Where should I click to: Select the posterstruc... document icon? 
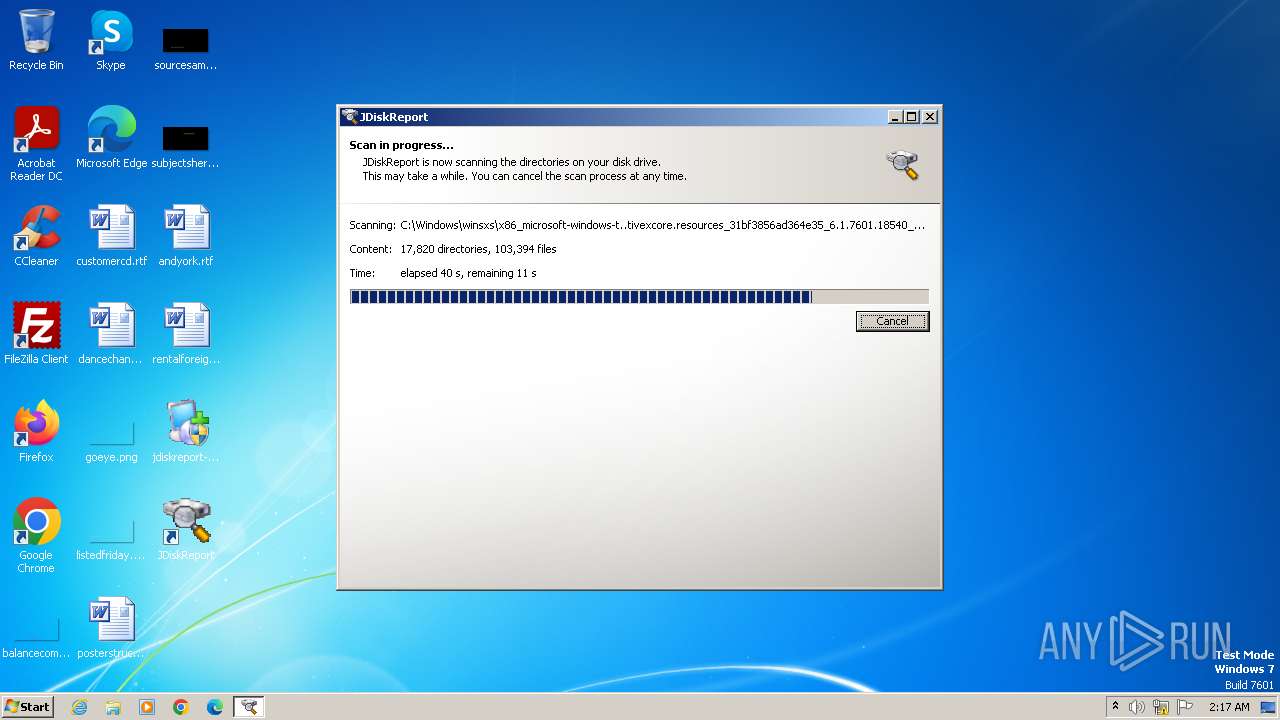110,628
